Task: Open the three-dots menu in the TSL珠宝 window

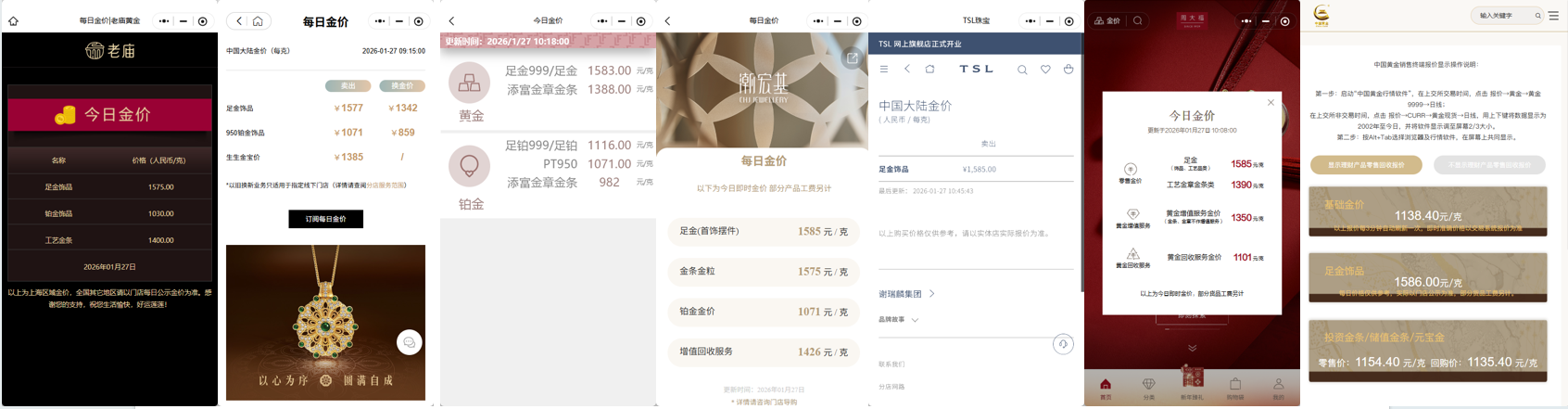Action: tap(1031, 20)
